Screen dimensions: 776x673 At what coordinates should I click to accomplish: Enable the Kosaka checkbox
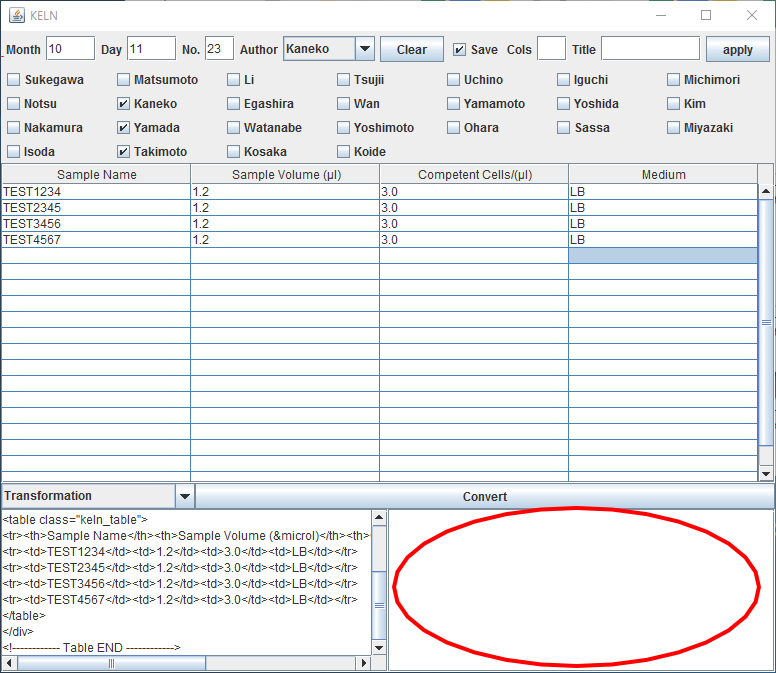point(234,151)
